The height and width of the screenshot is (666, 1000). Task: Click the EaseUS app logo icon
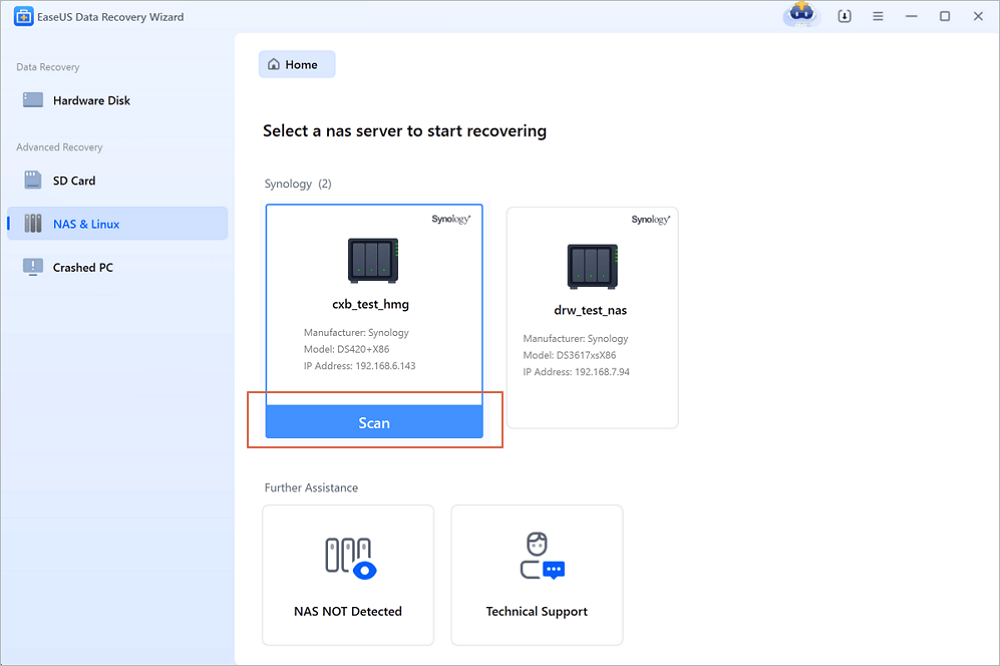(24, 17)
